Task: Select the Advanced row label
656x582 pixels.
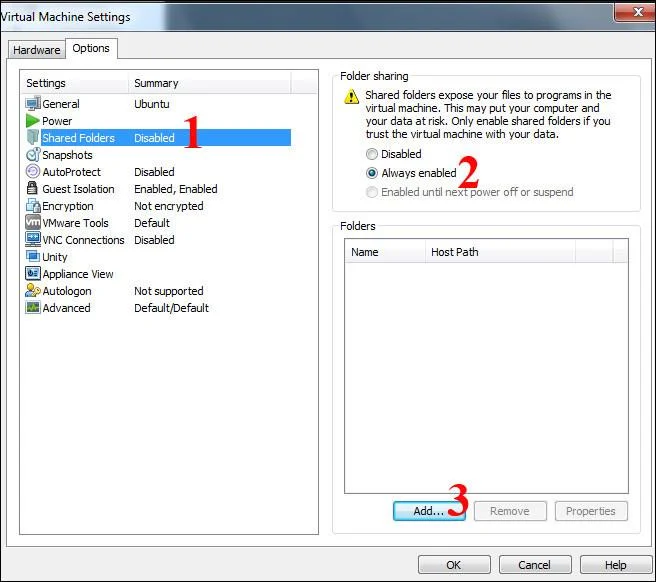Action: click(66, 308)
